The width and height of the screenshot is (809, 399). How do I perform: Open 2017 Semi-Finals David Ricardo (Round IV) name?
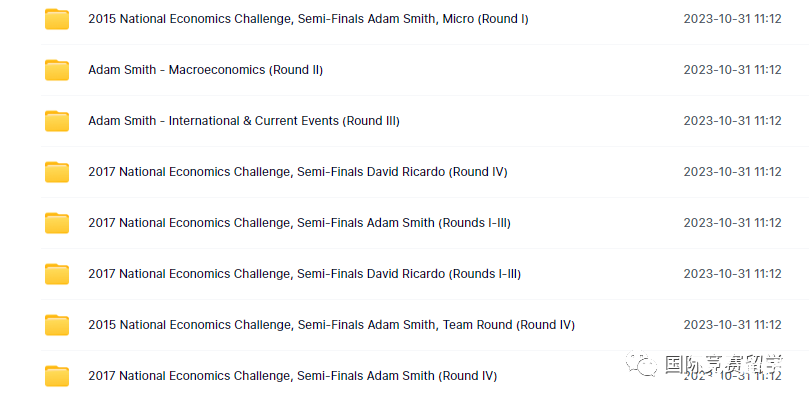[x=298, y=172]
